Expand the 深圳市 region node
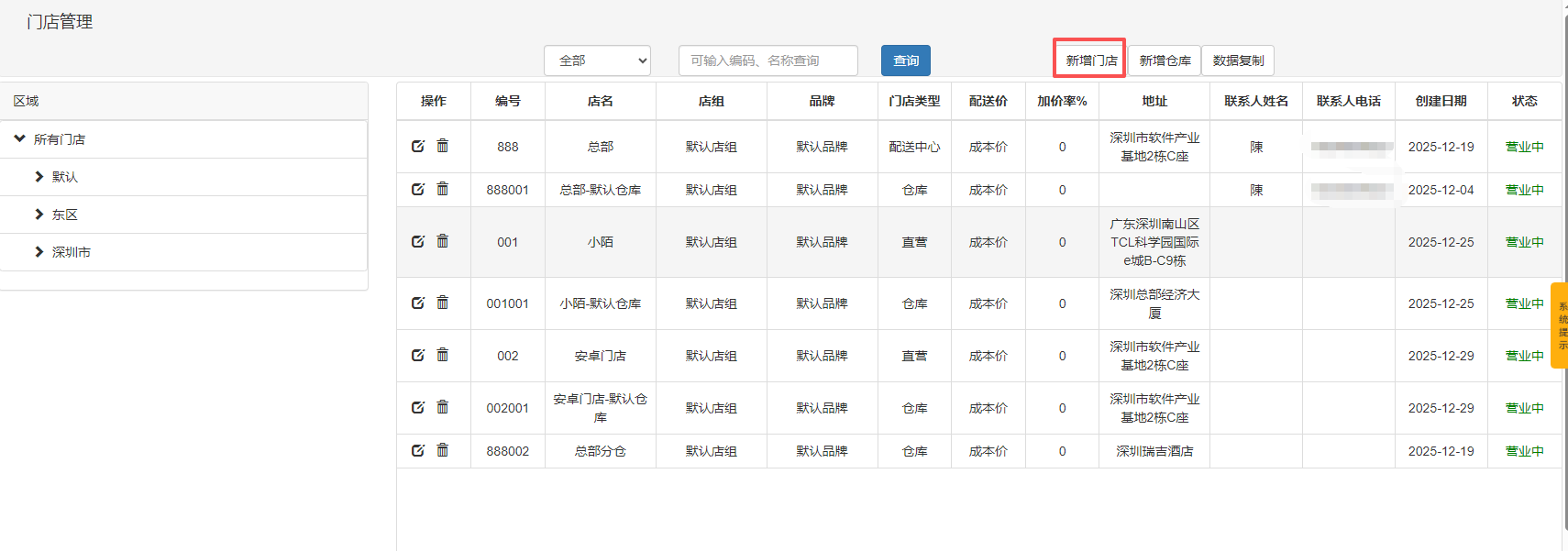Image resolution: width=1568 pixels, height=551 pixels. pyautogui.click(x=39, y=252)
